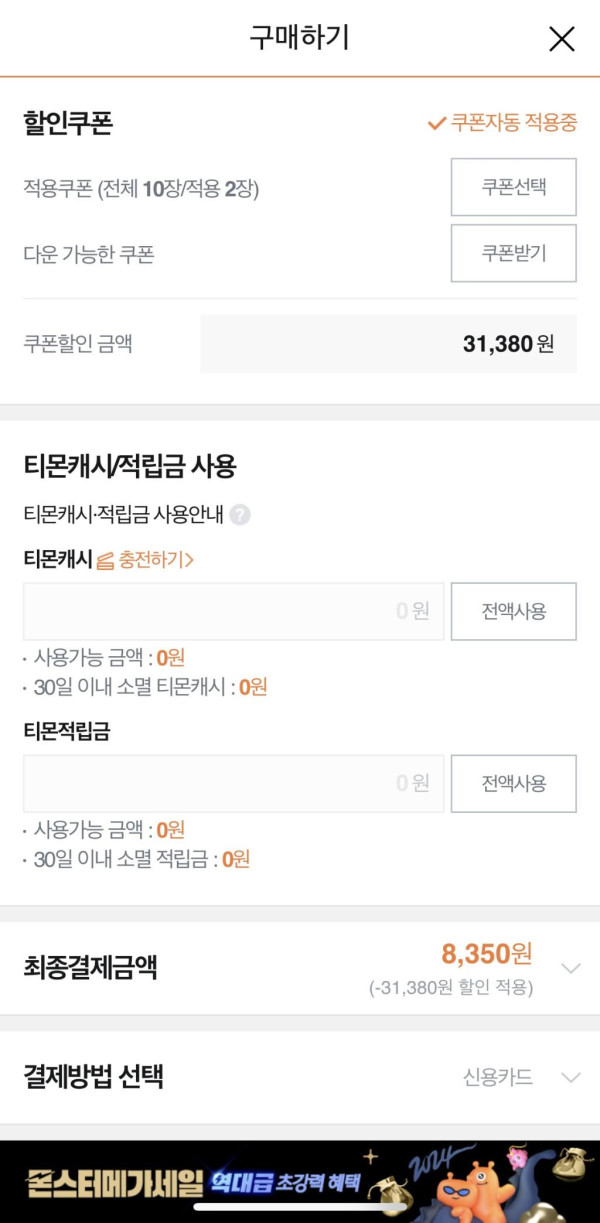Tap the 구매하기 header title
Image resolution: width=600 pixels, height=1223 pixels.
coord(299,38)
